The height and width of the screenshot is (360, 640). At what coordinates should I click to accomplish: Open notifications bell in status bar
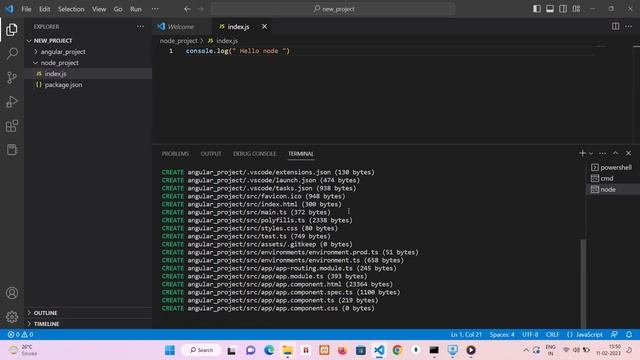pyautogui.click(x=629, y=334)
